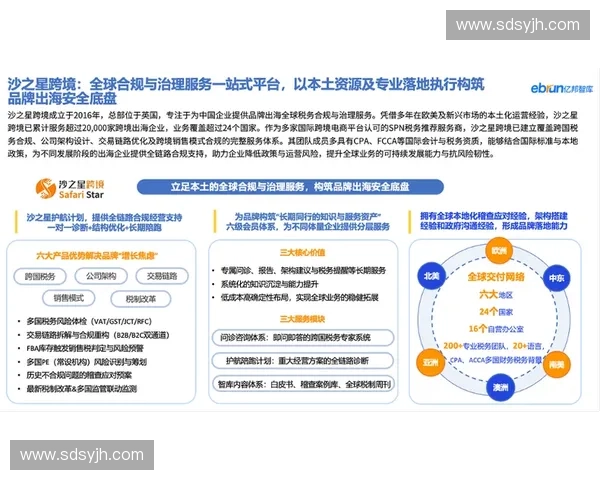Click column header 为品牌构筑“长期同行的知识与服务资产”
The width and height of the screenshot is (600, 480).
click(308, 222)
